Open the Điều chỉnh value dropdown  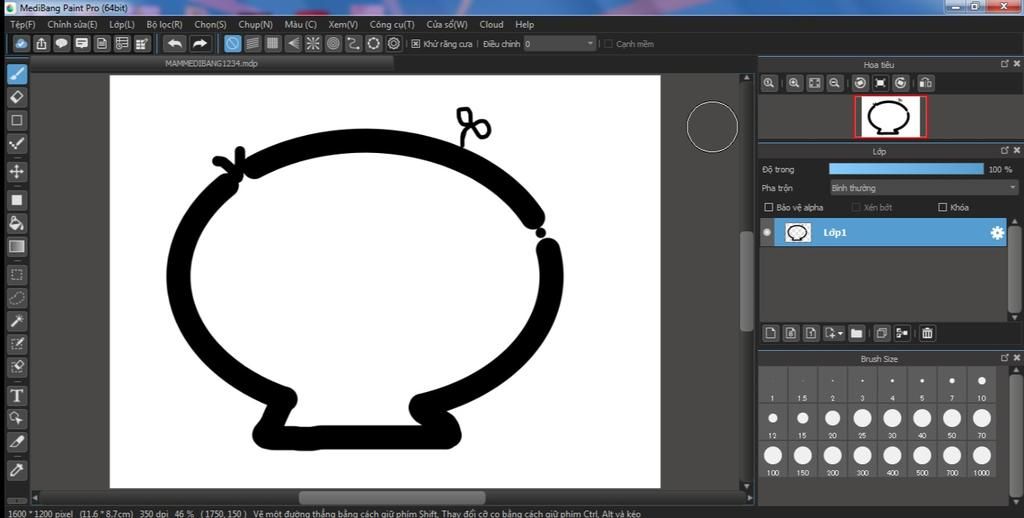[x=560, y=44]
